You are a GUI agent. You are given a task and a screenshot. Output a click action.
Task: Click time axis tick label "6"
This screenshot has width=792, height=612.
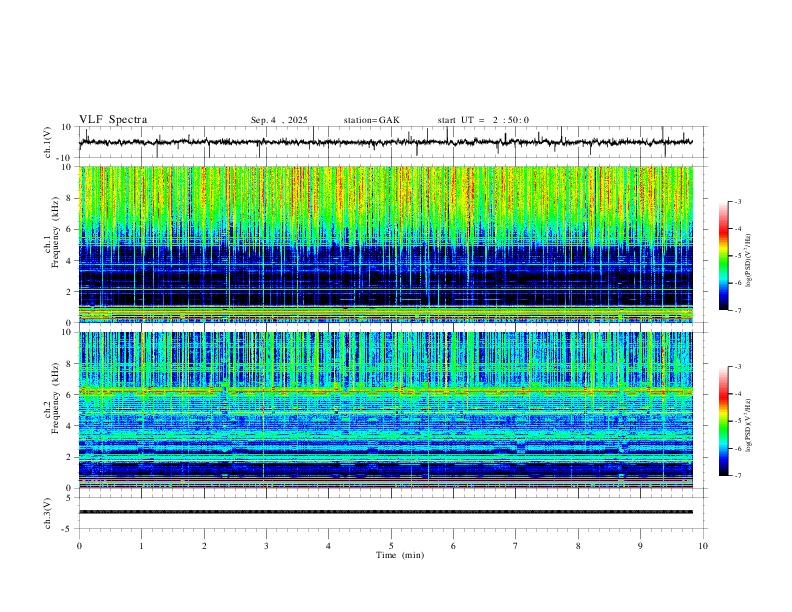click(x=453, y=546)
